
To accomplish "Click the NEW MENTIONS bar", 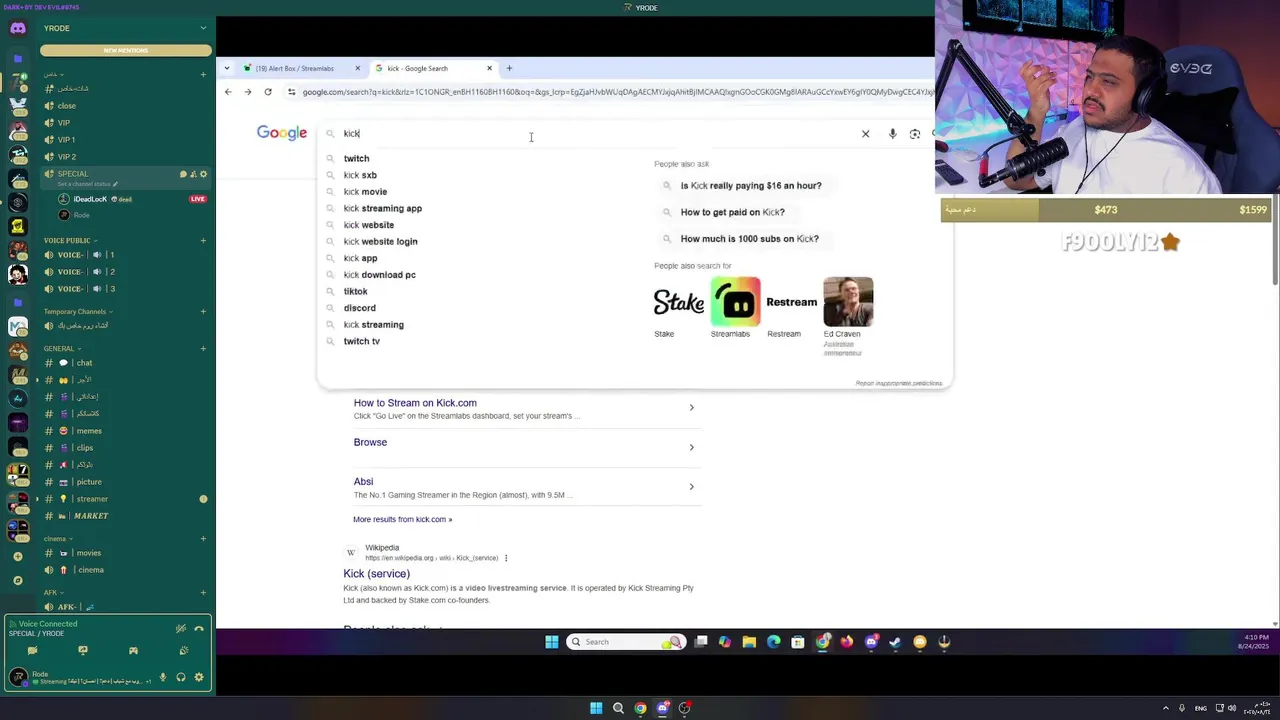I will [126, 50].
